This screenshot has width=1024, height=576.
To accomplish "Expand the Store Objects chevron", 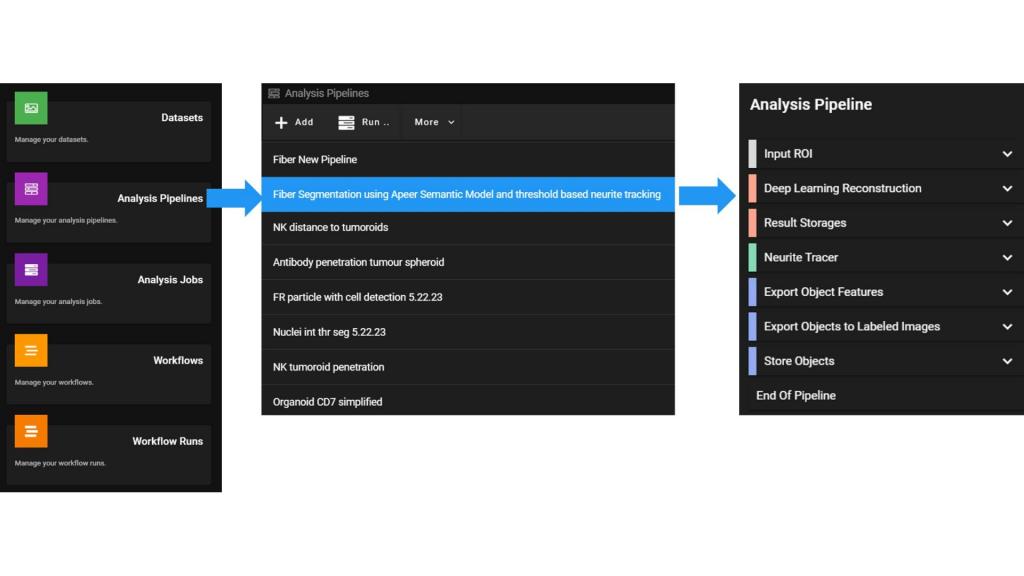I will point(1007,361).
